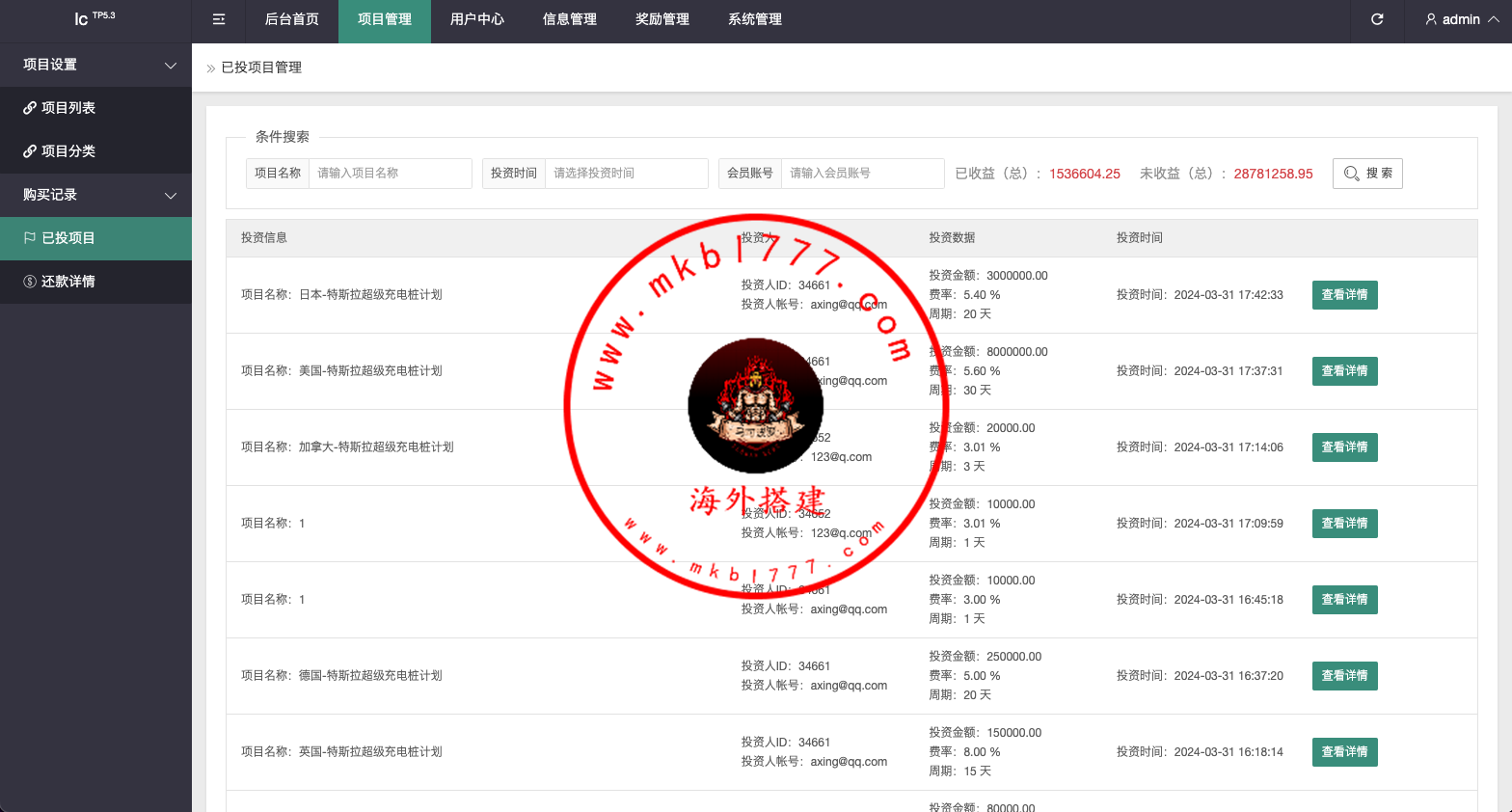
Task: Open the 奖励管理 top menu
Action: 662,19
